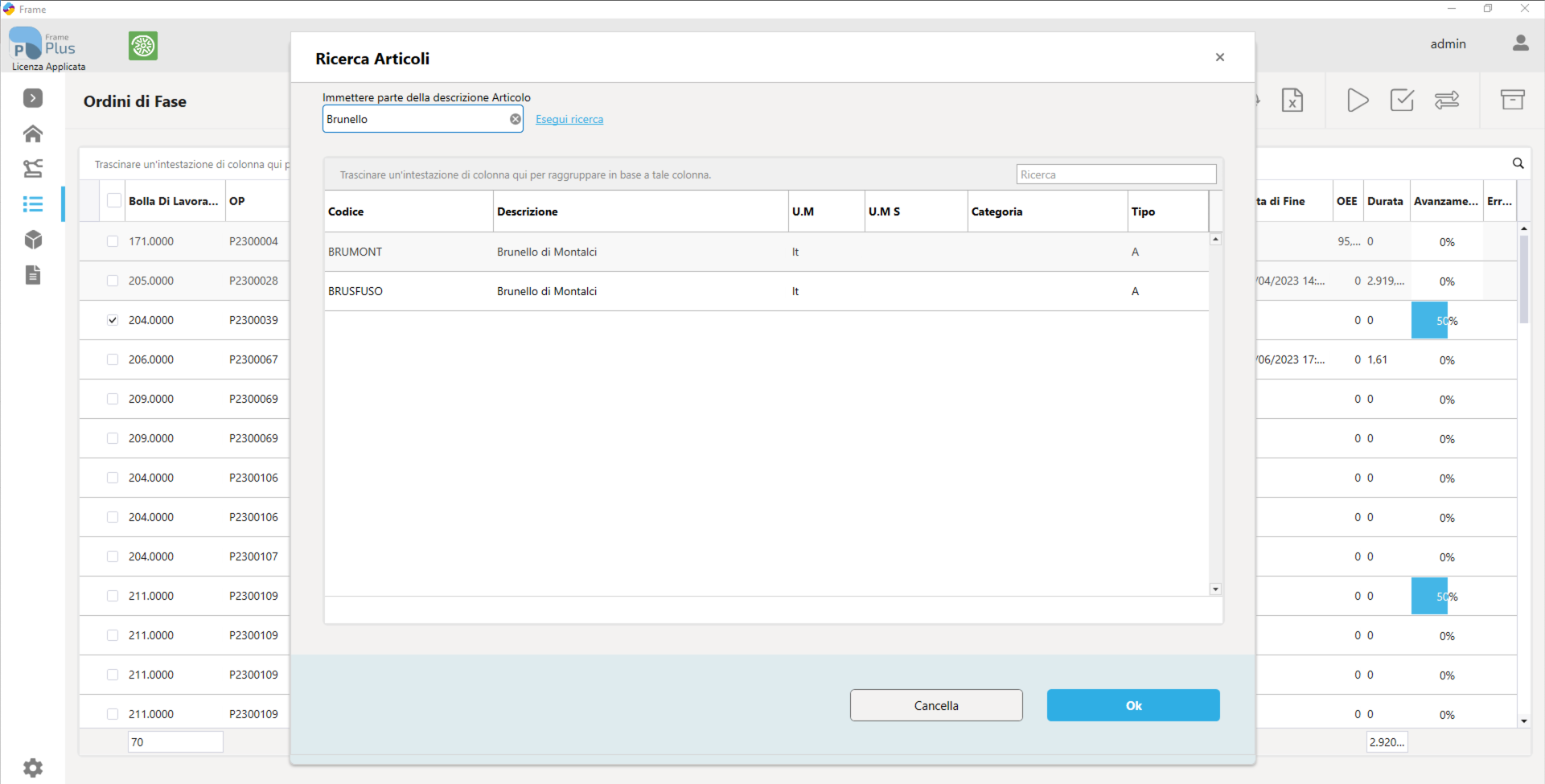Open settings gear in the sidebar
The image size is (1545, 784).
[33, 767]
